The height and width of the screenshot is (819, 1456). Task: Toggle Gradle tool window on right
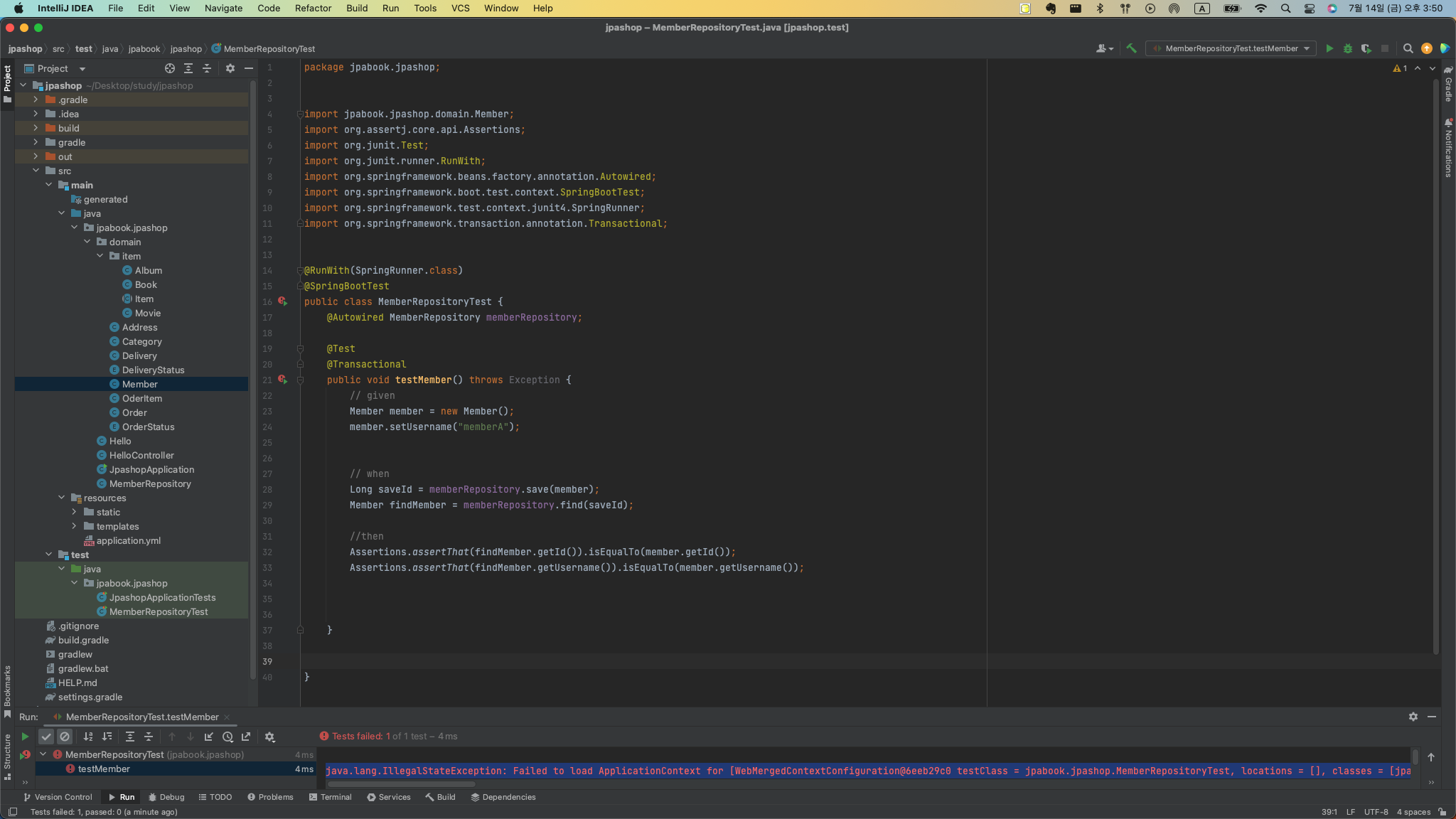coord(1448,85)
